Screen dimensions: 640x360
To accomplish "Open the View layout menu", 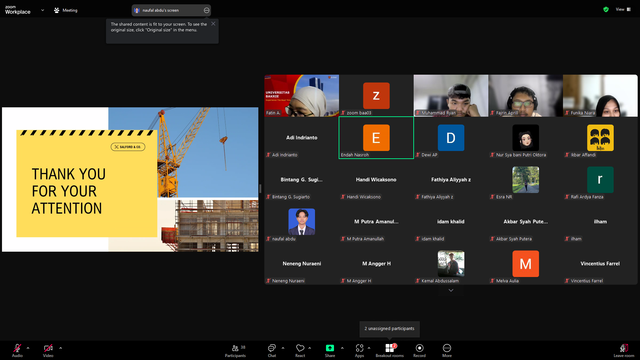I will pos(623,9).
